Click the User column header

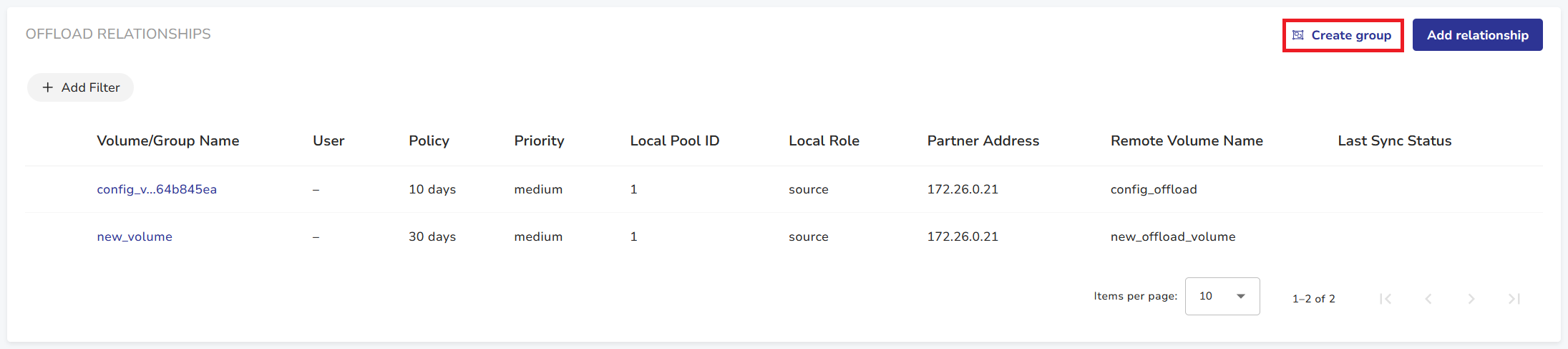coord(328,141)
